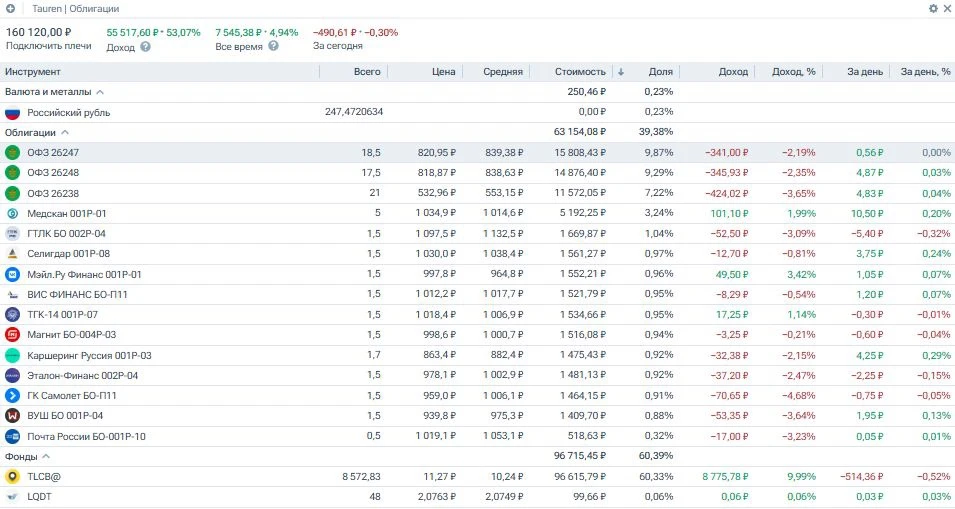The height and width of the screenshot is (509, 955).
Task: Select Мэйл.Ру Финанс 001Р-01 name
Action: click(x=84, y=275)
